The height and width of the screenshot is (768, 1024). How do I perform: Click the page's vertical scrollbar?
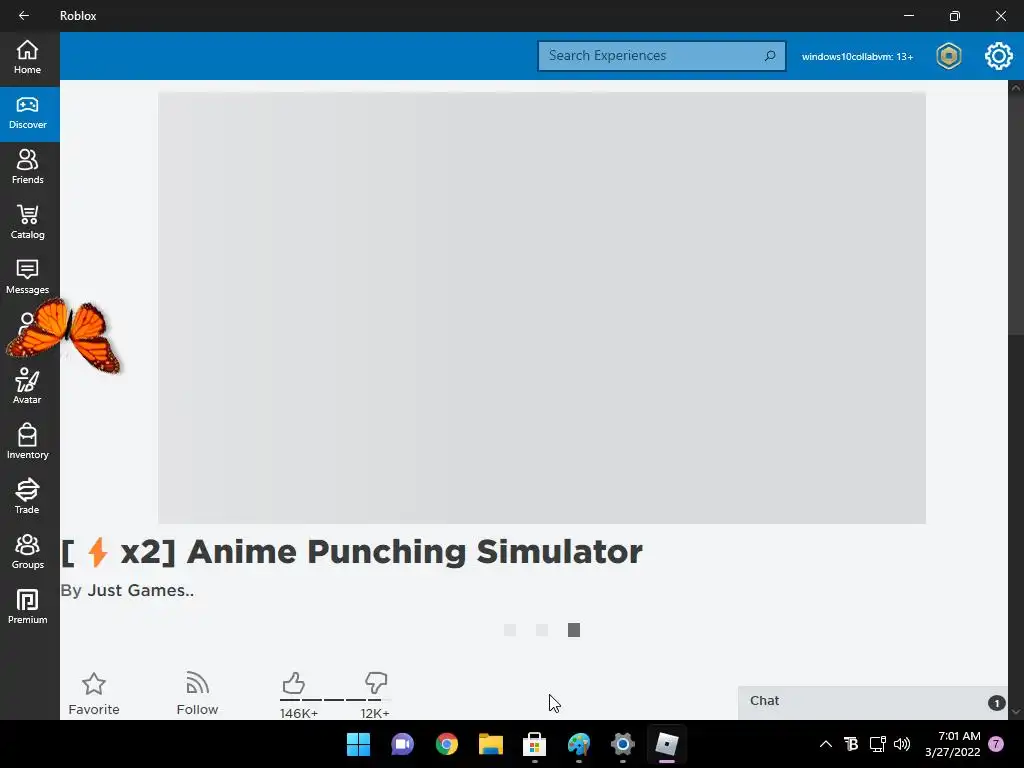click(x=1016, y=400)
